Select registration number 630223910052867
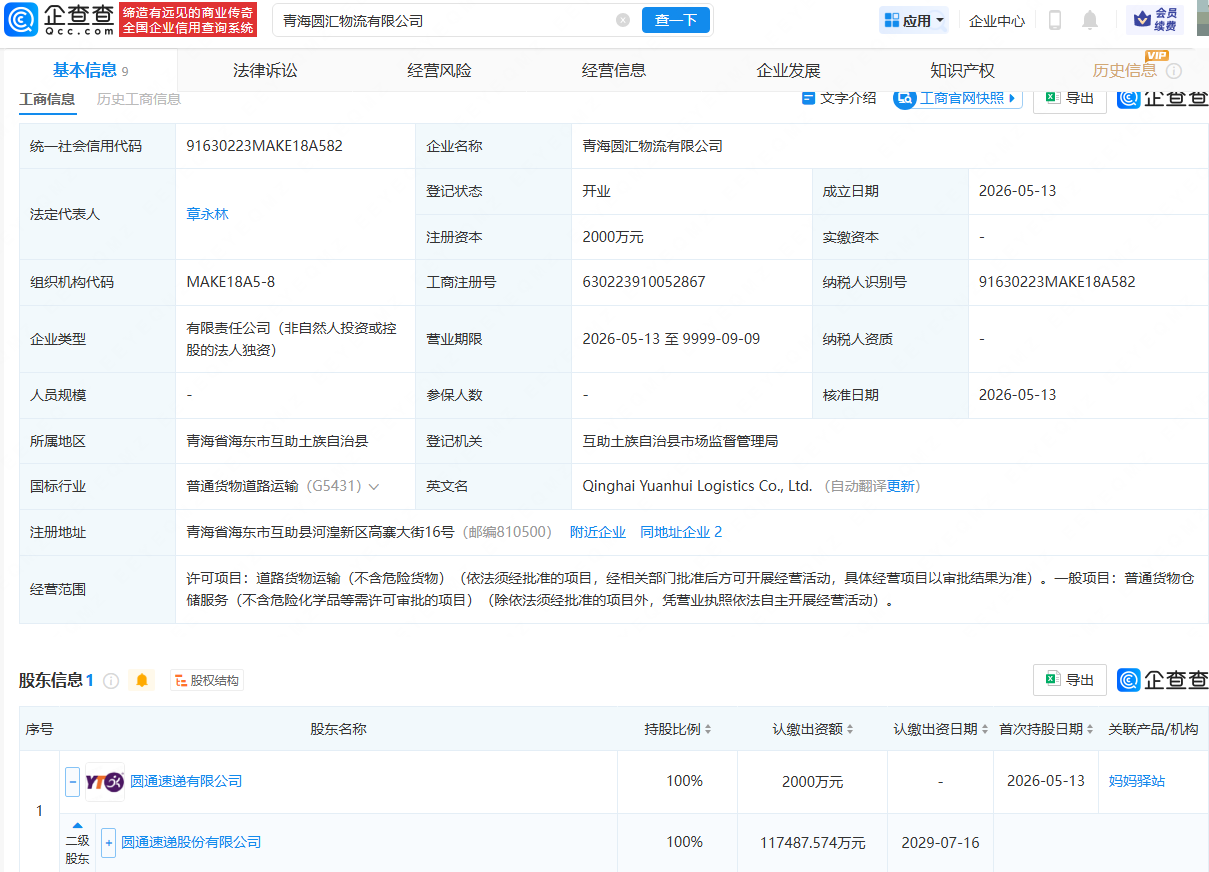Screen dimensions: 1209x872 pos(644,282)
